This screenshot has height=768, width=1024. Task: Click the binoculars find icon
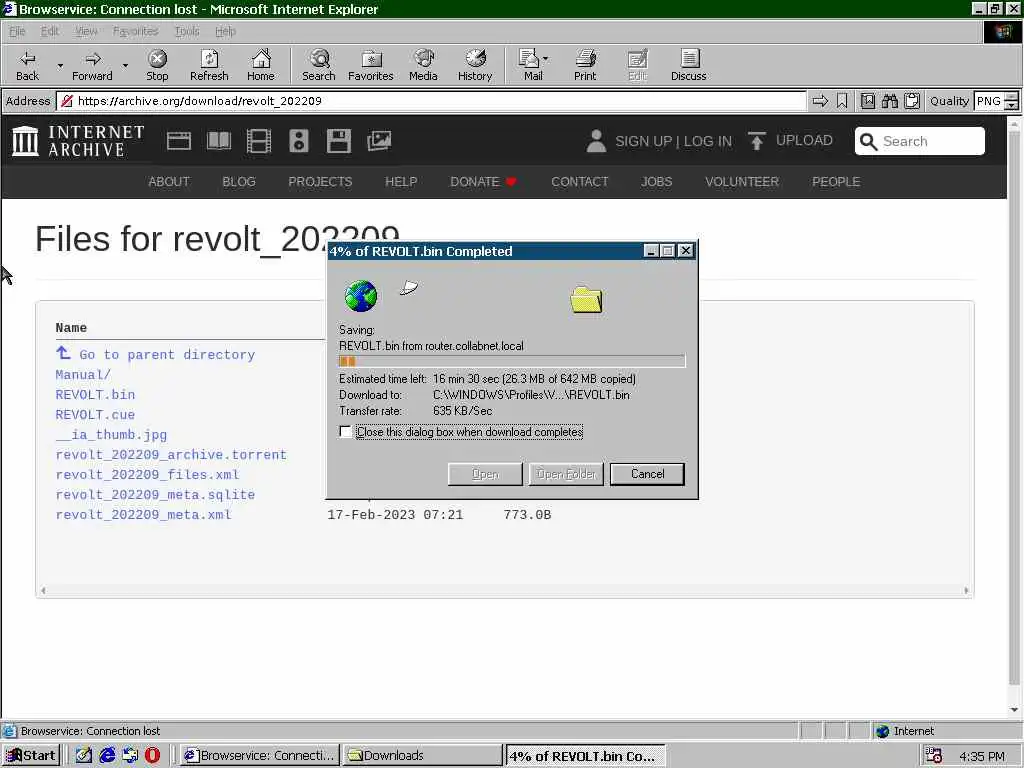890,101
